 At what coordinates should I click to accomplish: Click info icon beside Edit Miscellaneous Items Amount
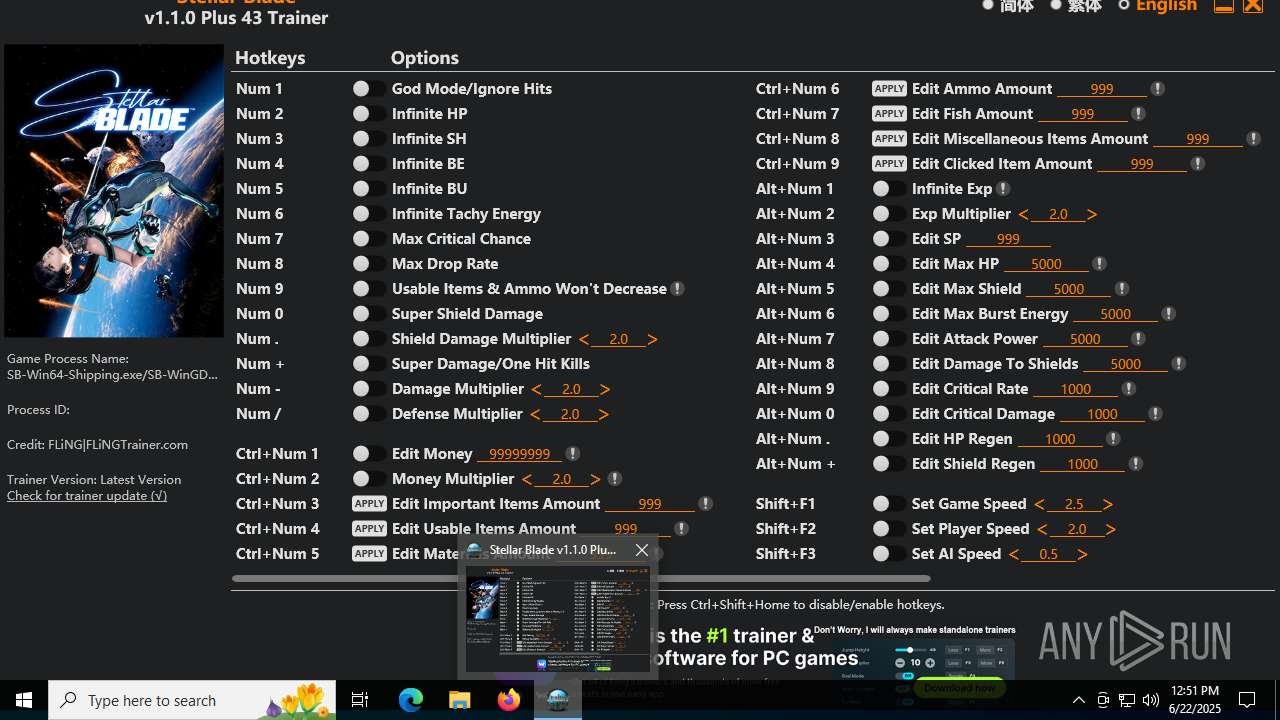[x=1253, y=139]
